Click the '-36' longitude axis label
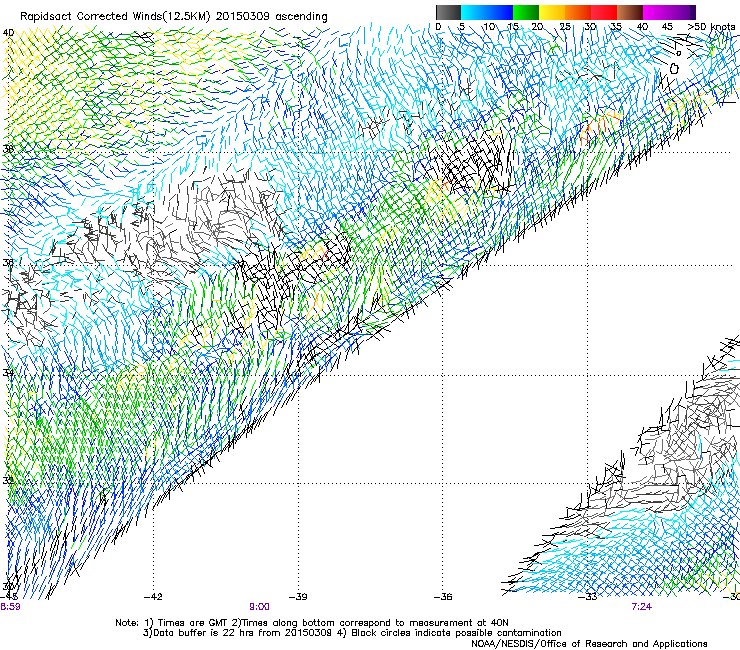The width and height of the screenshot is (740, 650). [443, 597]
